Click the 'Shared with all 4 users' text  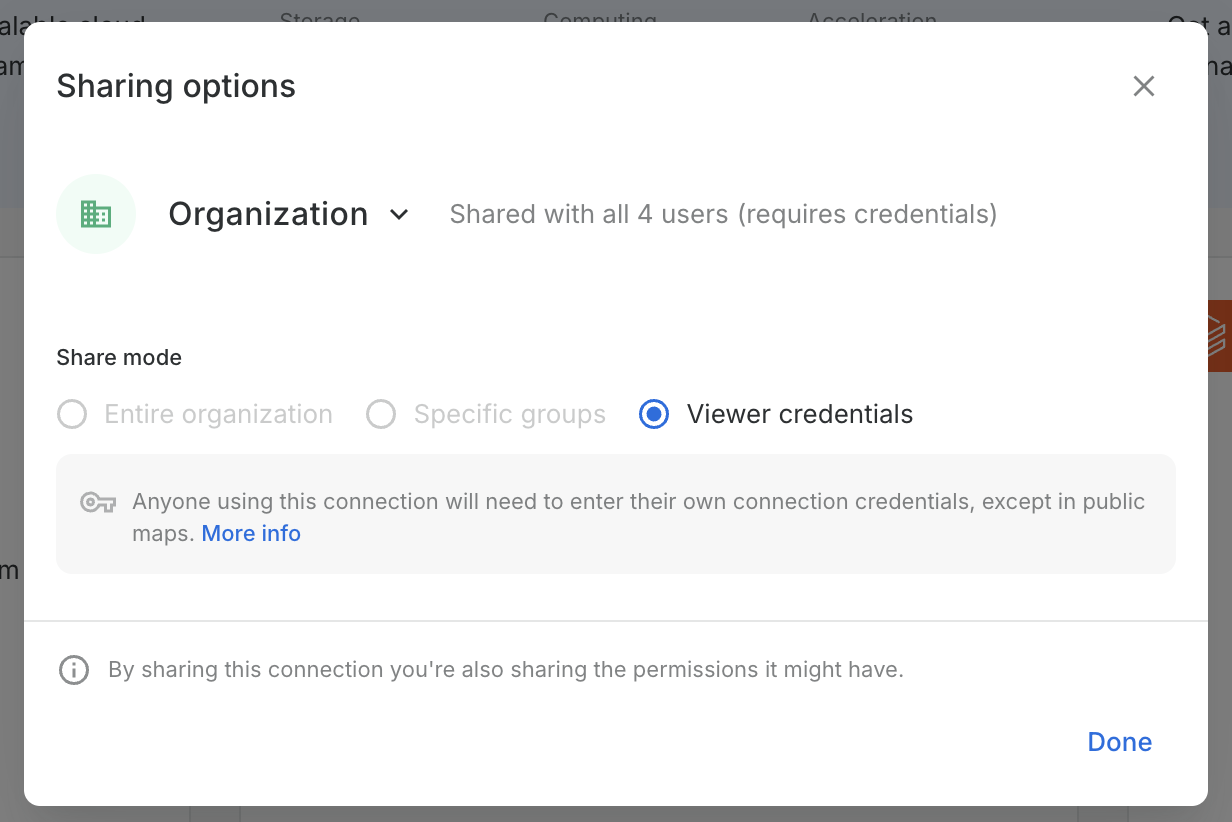[x=723, y=214]
